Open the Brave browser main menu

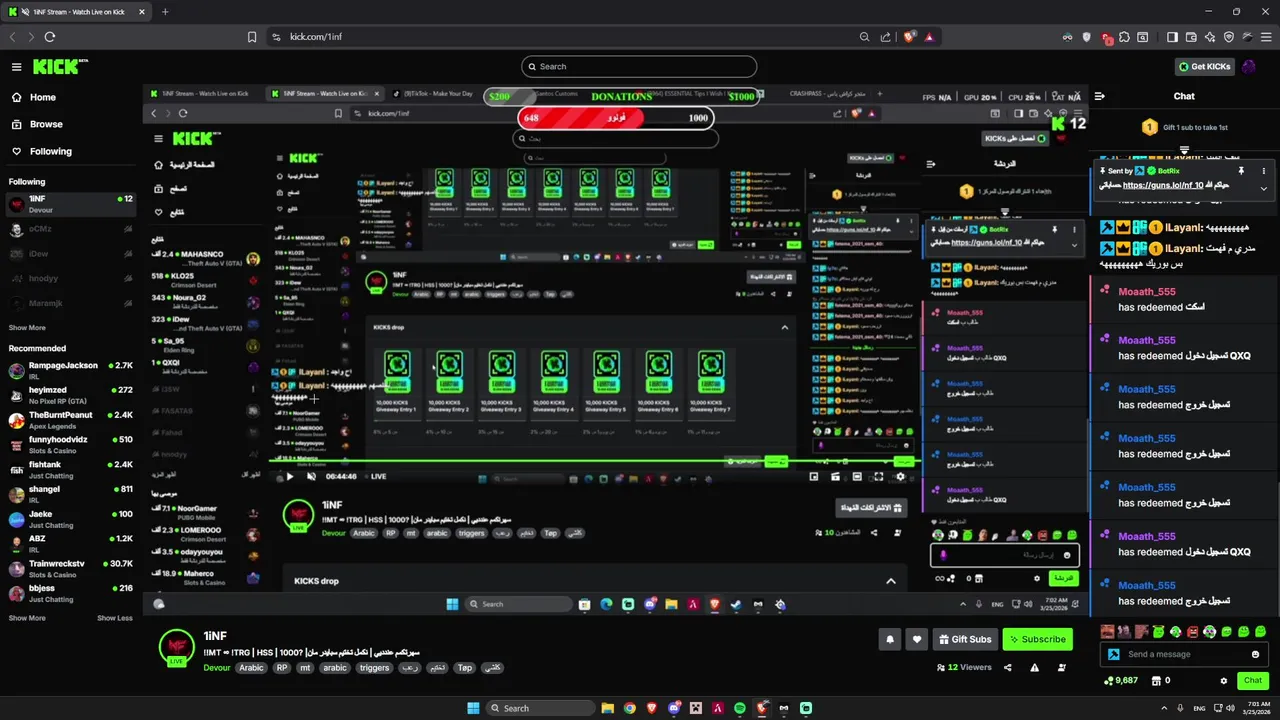click(1267, 37)
